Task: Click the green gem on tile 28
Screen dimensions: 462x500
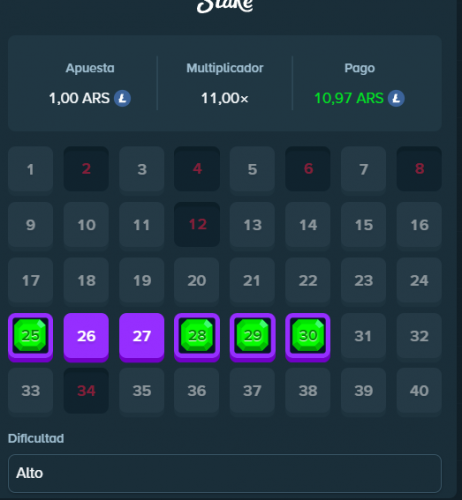Action: (x=197, y=335)
